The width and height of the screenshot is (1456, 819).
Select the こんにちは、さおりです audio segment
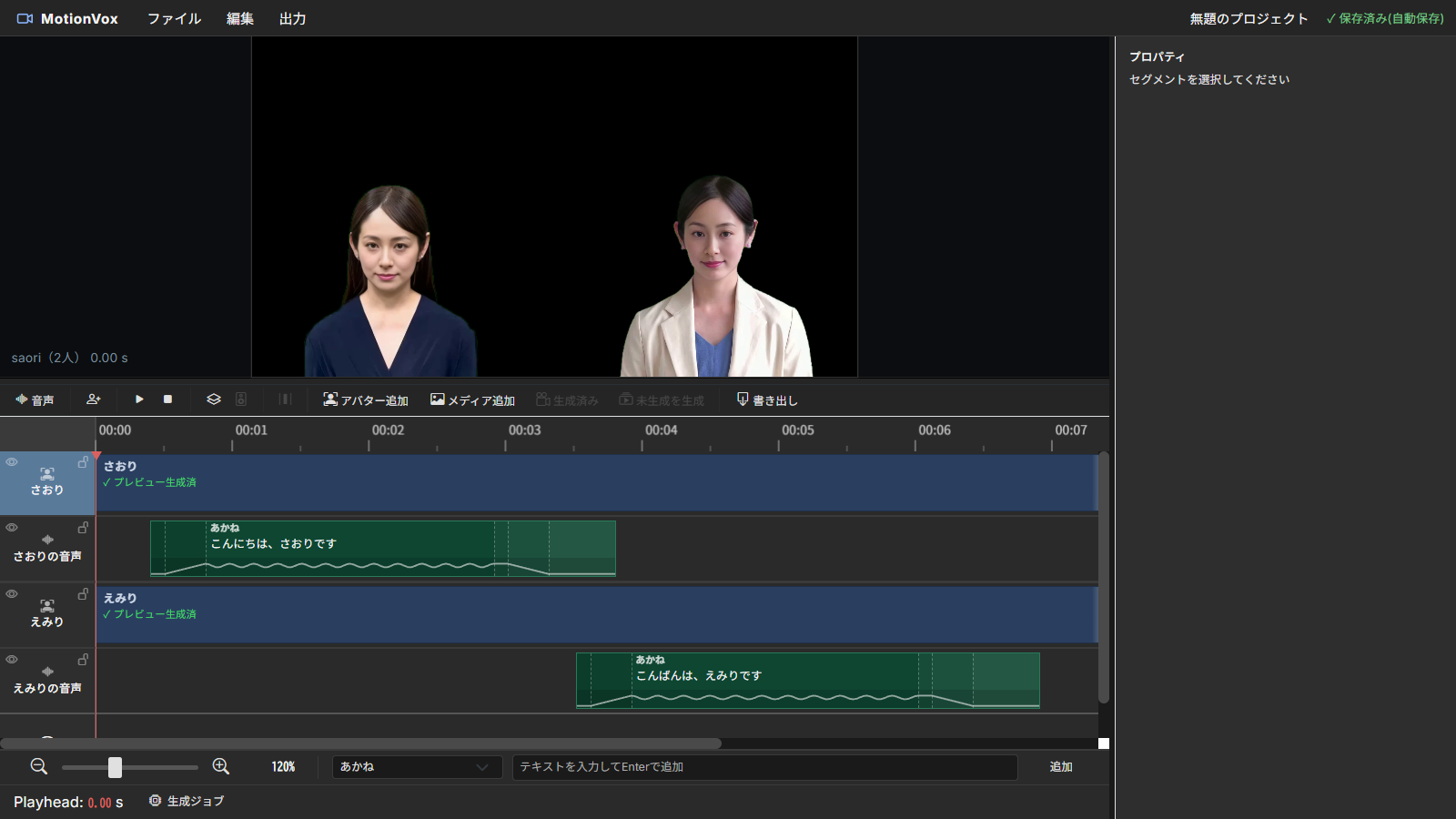[x=383, y=549]
